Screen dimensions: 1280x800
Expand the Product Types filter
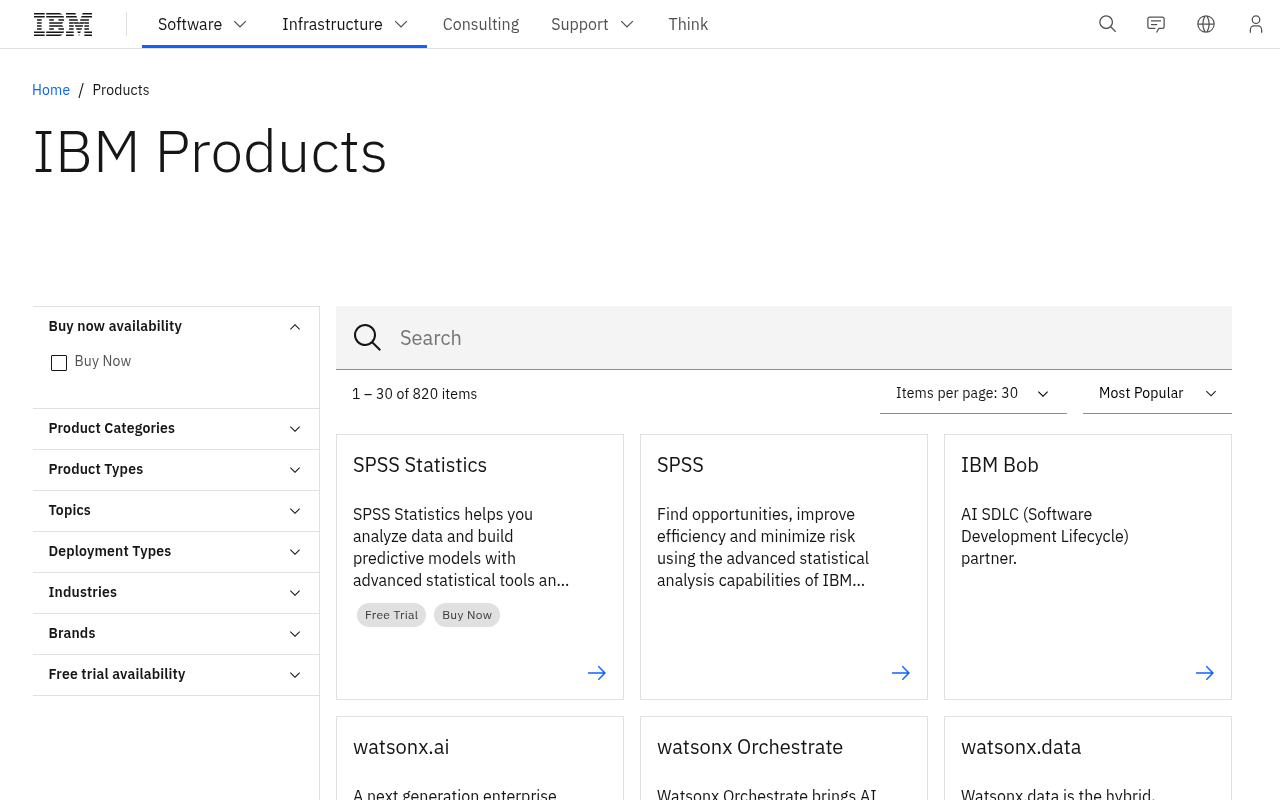(176, 469)
